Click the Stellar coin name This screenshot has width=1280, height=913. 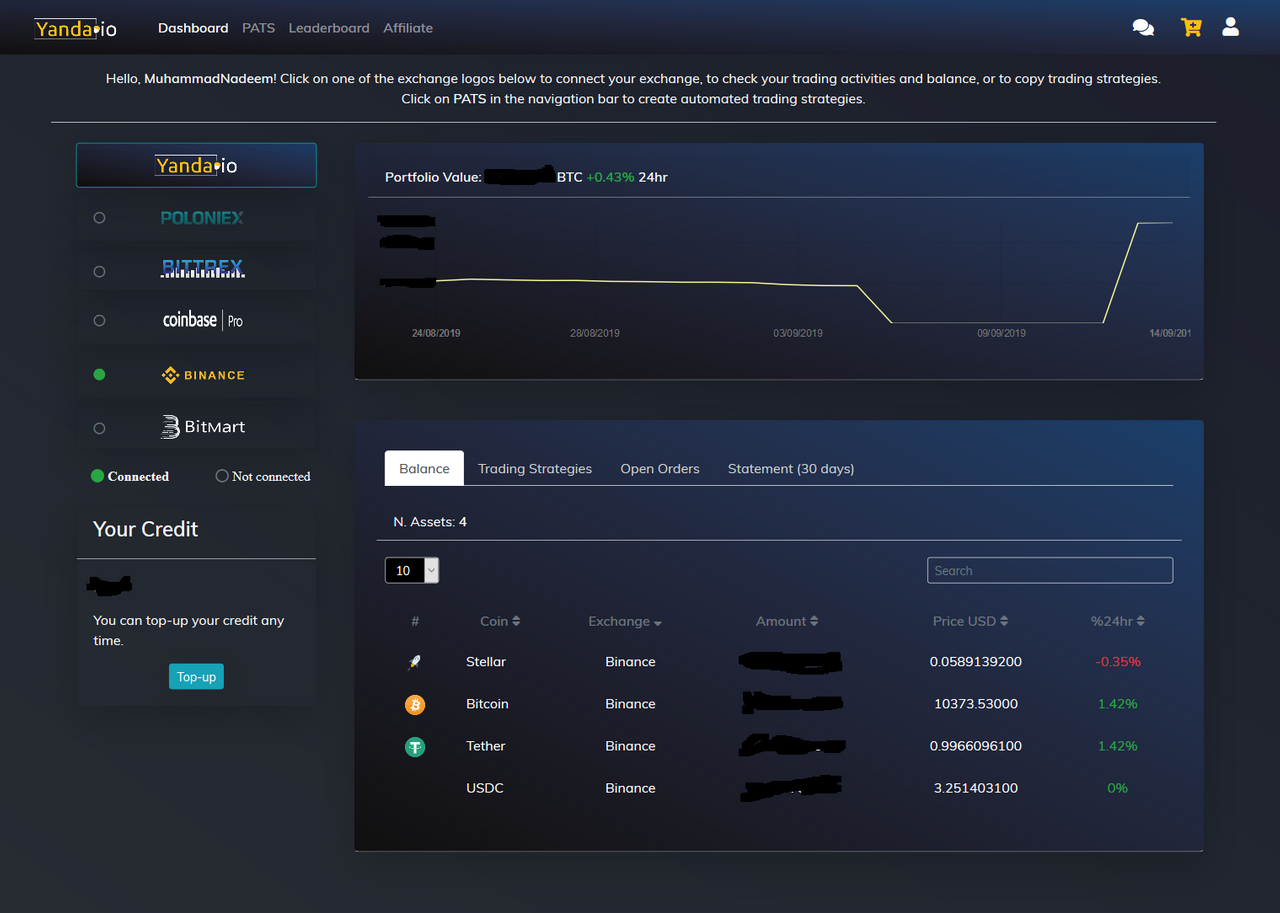point(486,662)
